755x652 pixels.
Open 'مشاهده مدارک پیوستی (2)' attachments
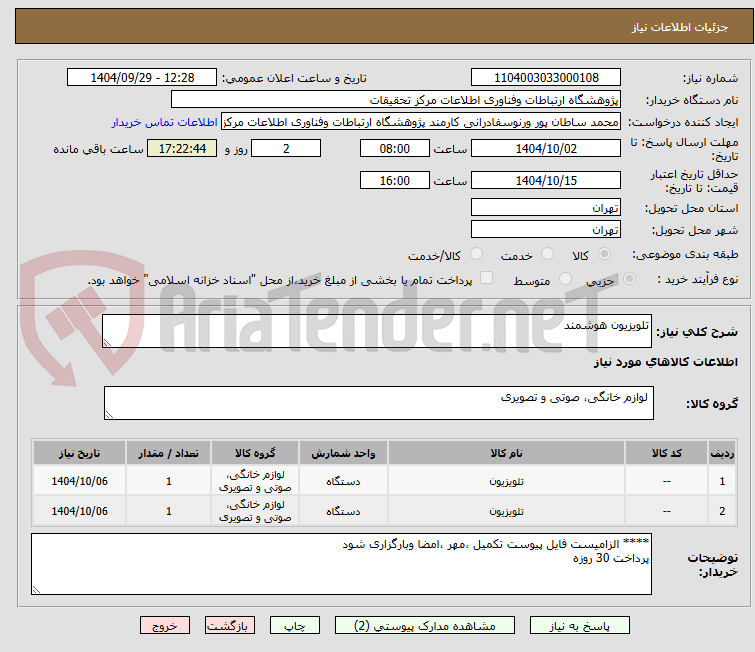tap(424, 626)
